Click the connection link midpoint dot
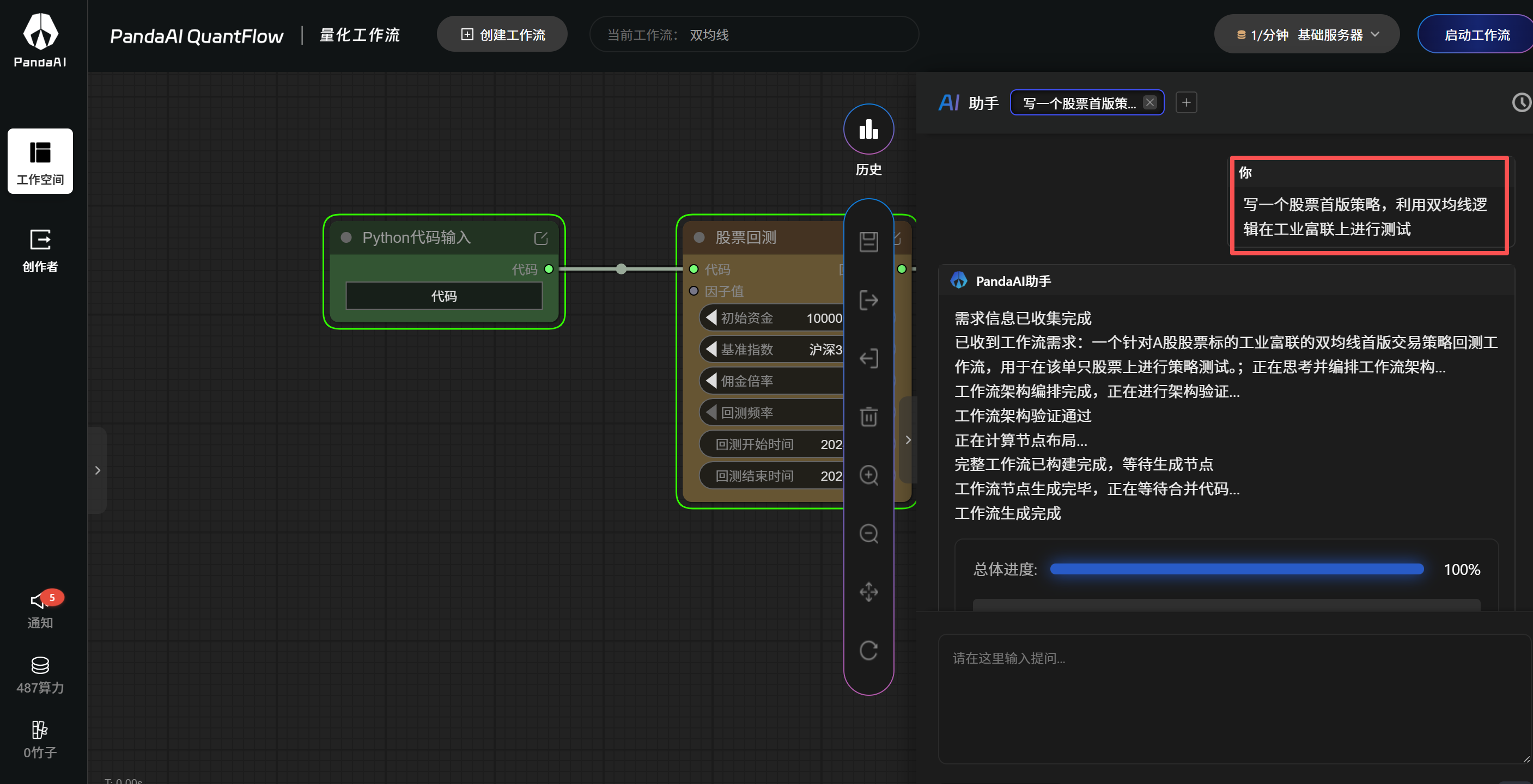The height and width of the screenshot is (784, 1533). pyautogui.click(x=620, y=269)
